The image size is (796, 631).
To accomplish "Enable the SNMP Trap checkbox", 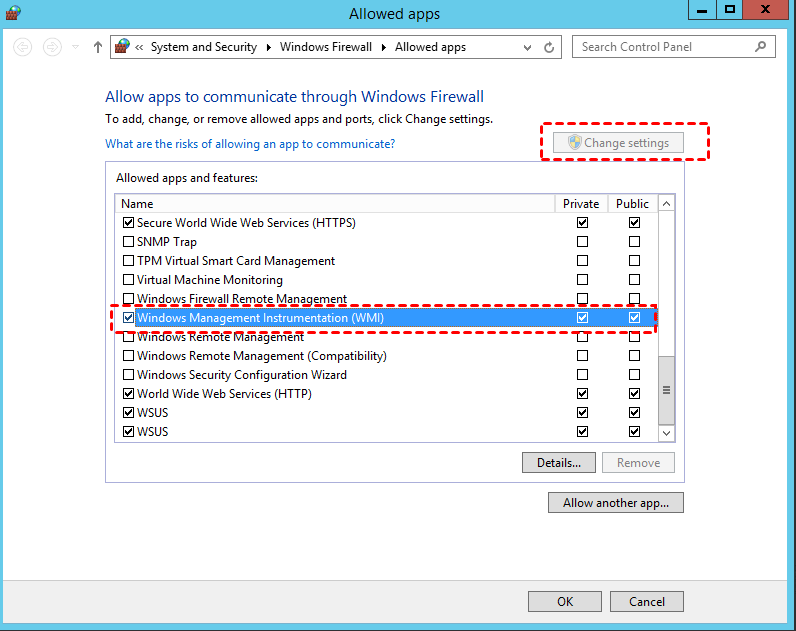I will point(128,241).
